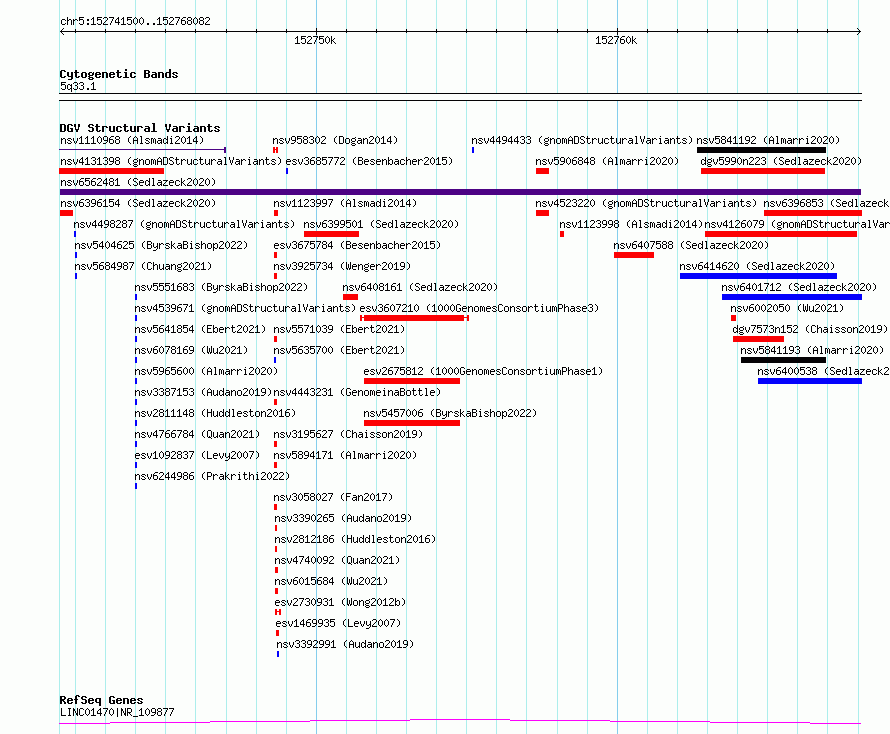Select nsv1123998 (Alsmadi2014) label

(x=631, y=224)
